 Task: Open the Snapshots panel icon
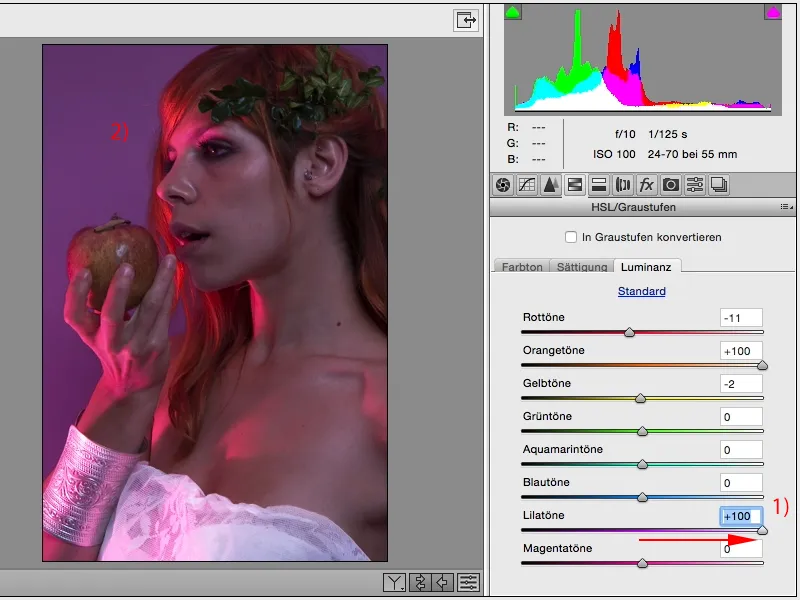pos(718,185)
